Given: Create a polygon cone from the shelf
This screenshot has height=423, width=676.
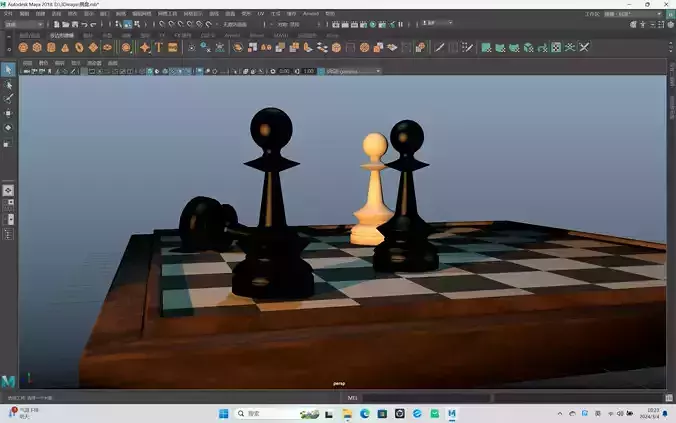Looking at the screenshot, I should [65, 47].
